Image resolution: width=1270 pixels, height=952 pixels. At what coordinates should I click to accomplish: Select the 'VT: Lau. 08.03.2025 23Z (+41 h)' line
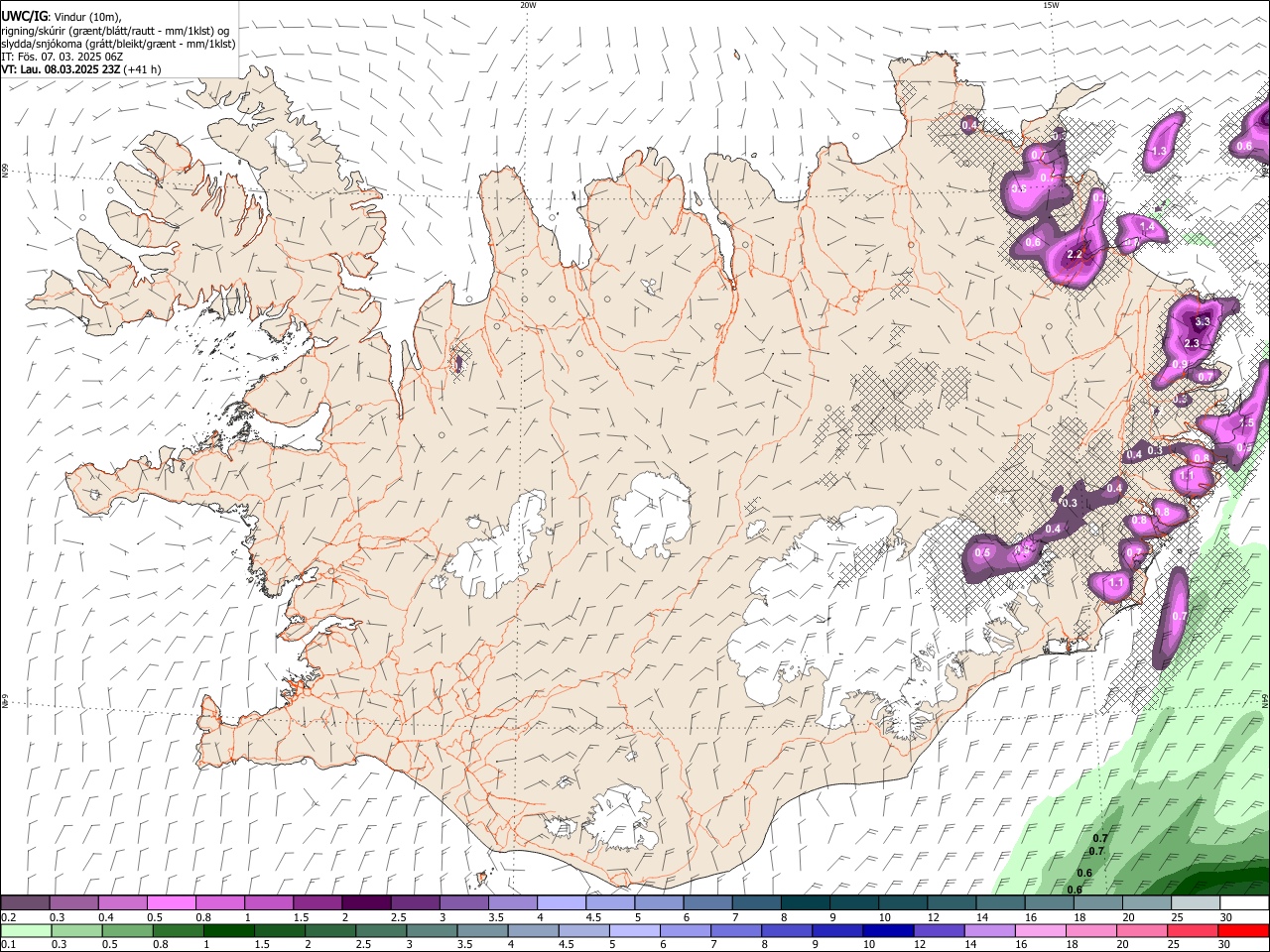coord(81,69)
